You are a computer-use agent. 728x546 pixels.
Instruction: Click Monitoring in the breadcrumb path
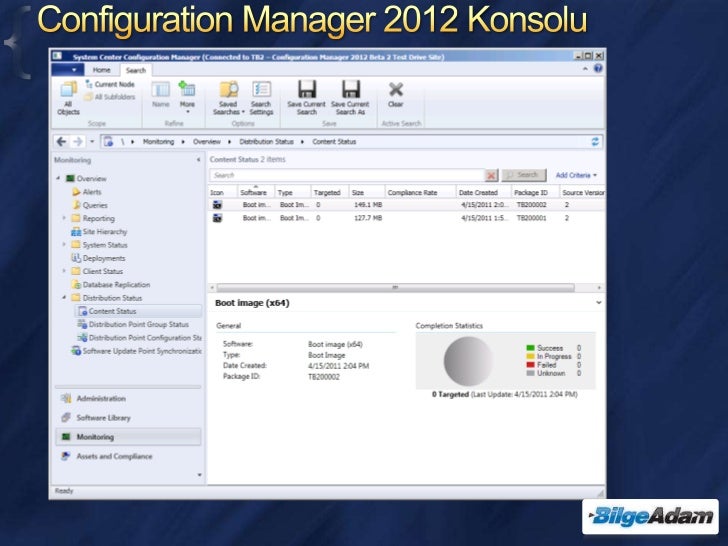point(158,142)
